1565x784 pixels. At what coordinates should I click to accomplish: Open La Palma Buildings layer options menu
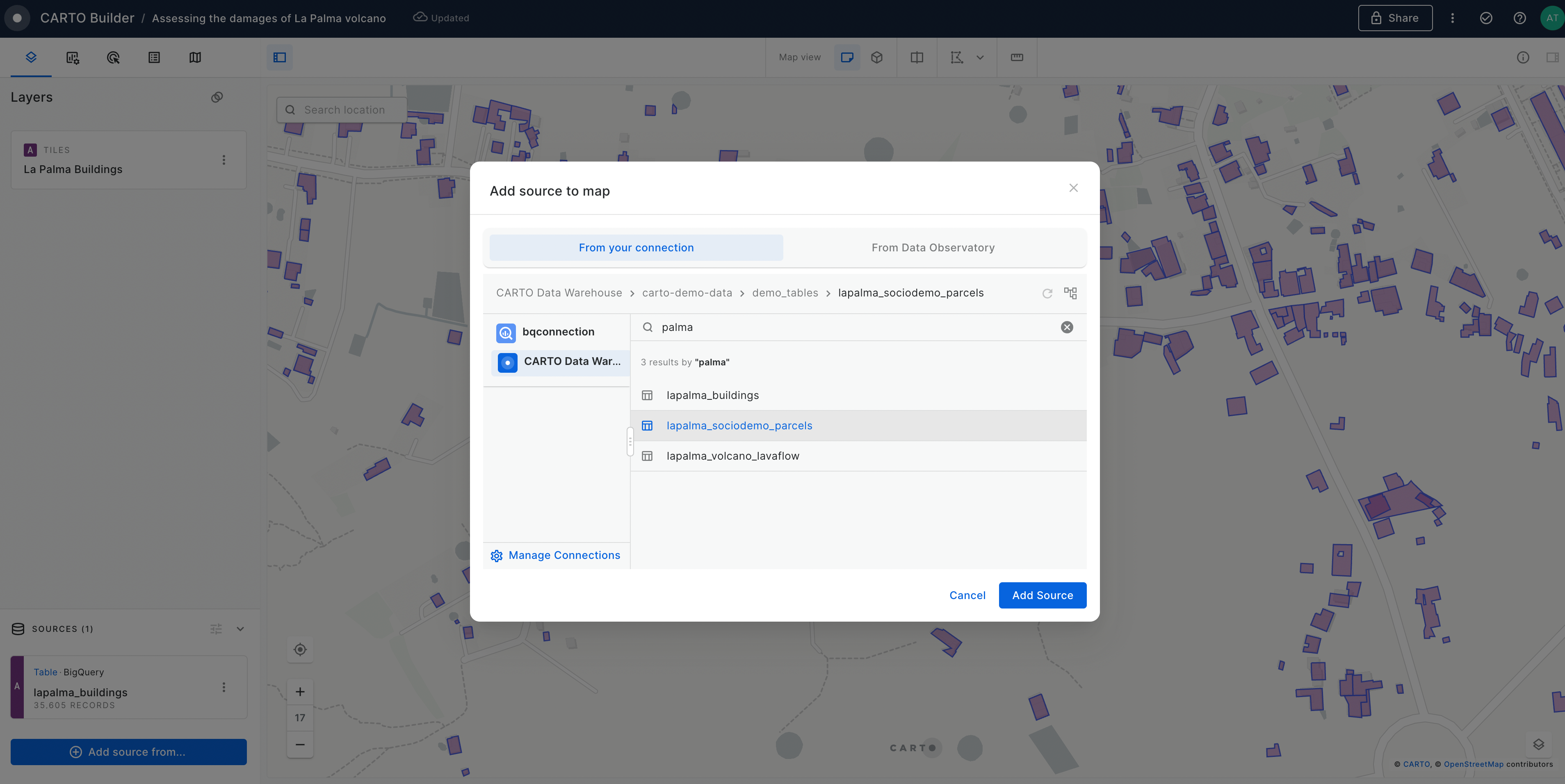[x=224, y=160]
